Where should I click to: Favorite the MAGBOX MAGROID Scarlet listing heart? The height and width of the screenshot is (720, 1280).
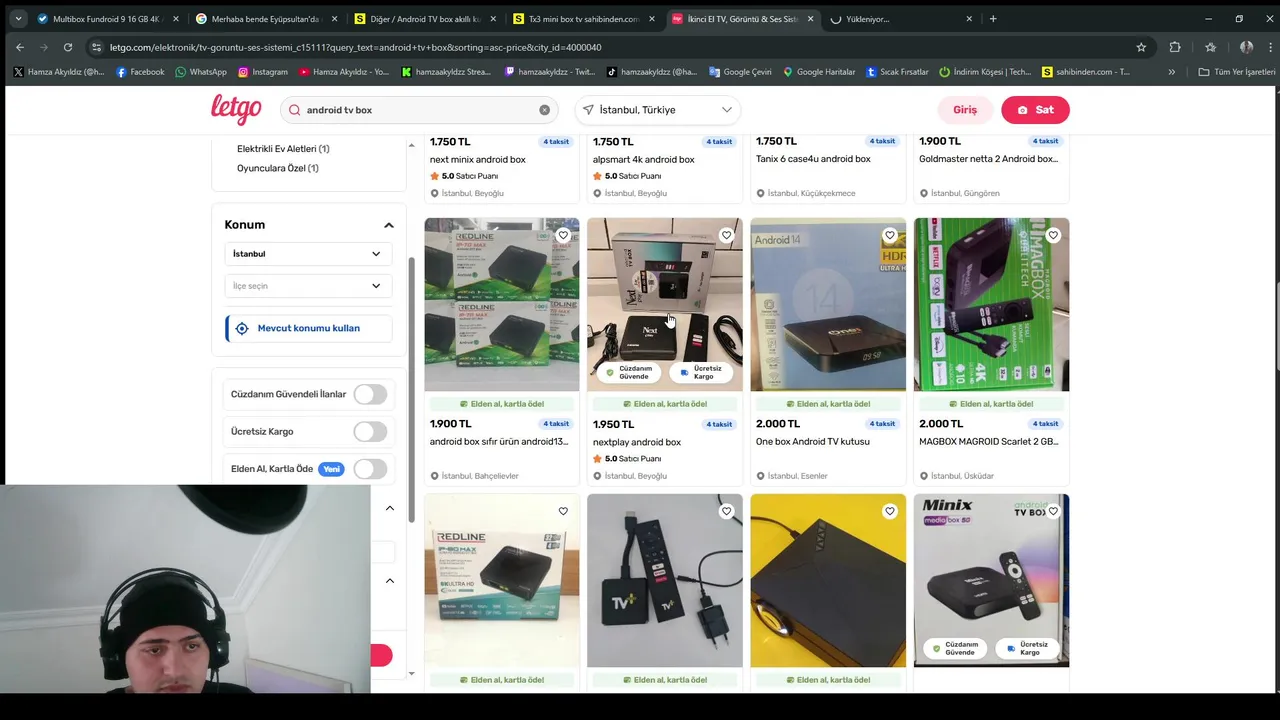[1053, 235]
